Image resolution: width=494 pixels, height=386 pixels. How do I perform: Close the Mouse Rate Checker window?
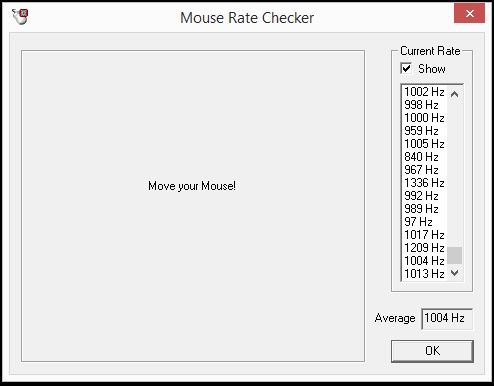pos(469,13)
